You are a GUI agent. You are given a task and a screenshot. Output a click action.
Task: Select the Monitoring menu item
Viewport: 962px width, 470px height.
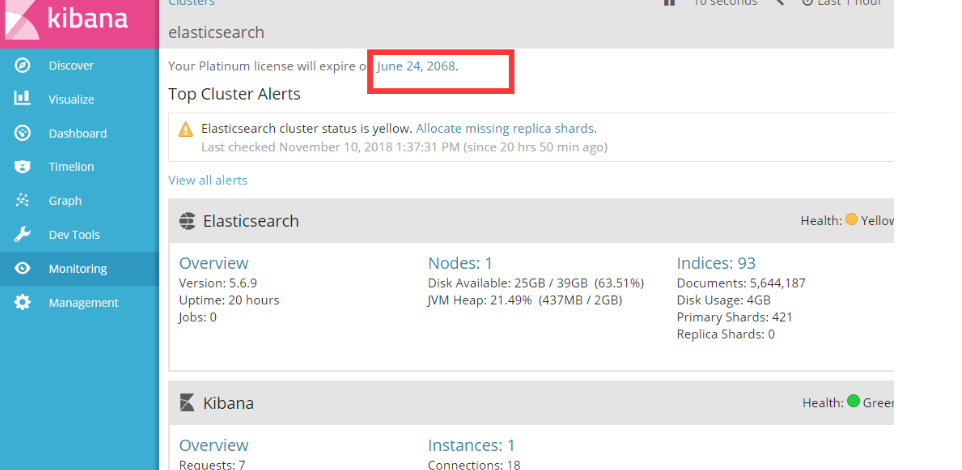pyautogui.click(x=79, y=269)
